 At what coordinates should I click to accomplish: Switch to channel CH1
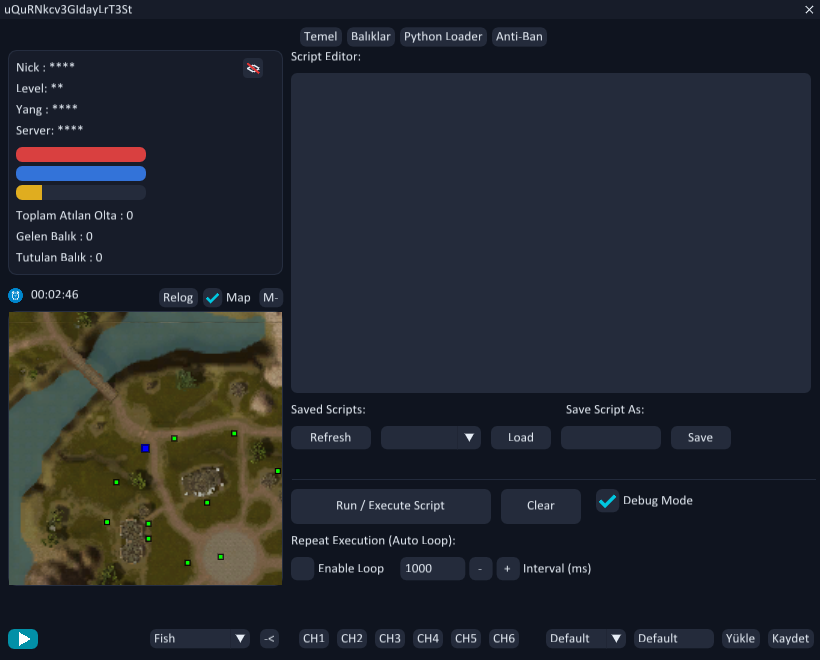click(314, 639)
